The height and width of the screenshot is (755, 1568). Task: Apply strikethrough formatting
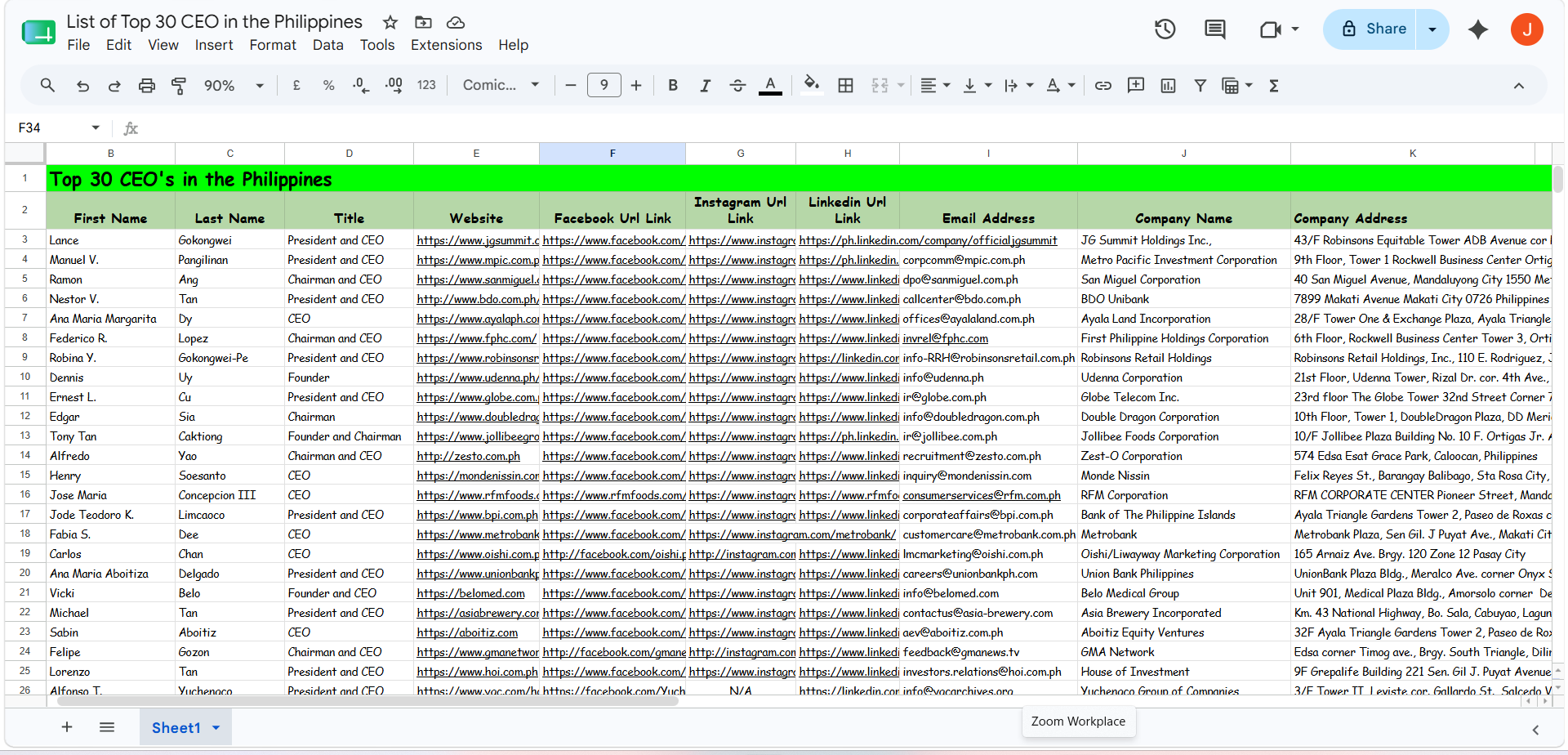737,85
